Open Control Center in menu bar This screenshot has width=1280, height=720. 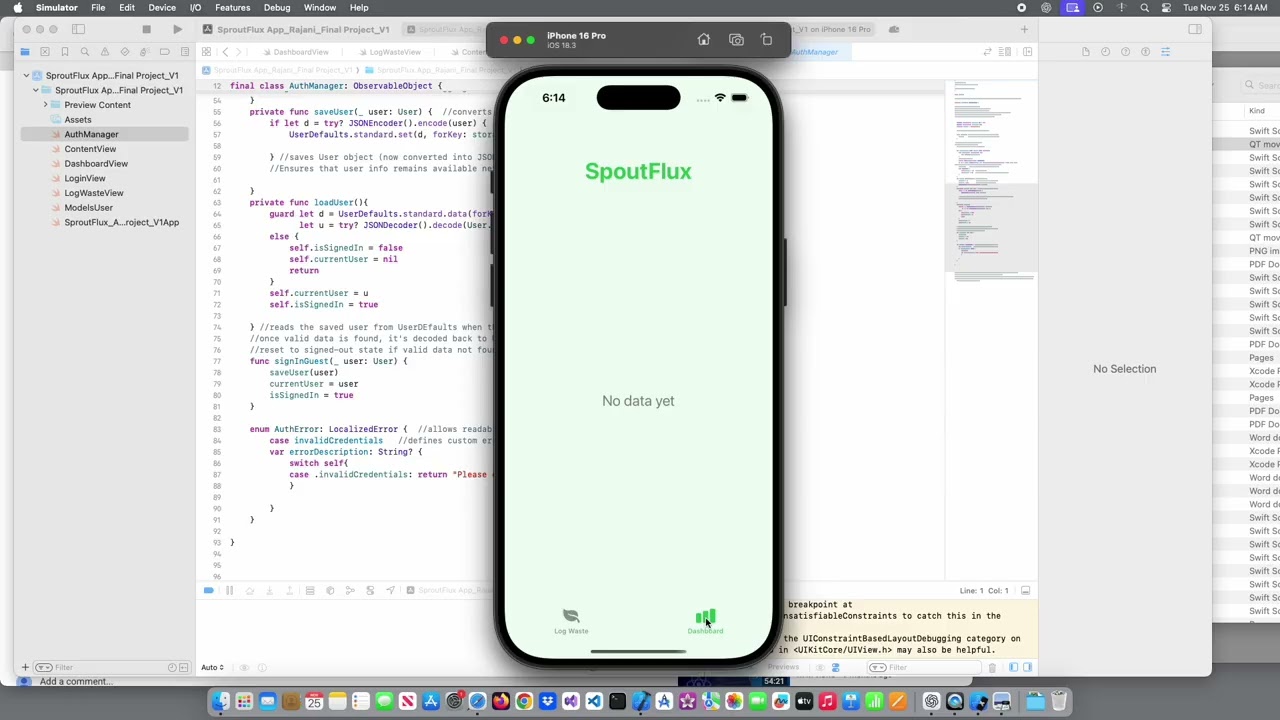(x=1168, y=8)
